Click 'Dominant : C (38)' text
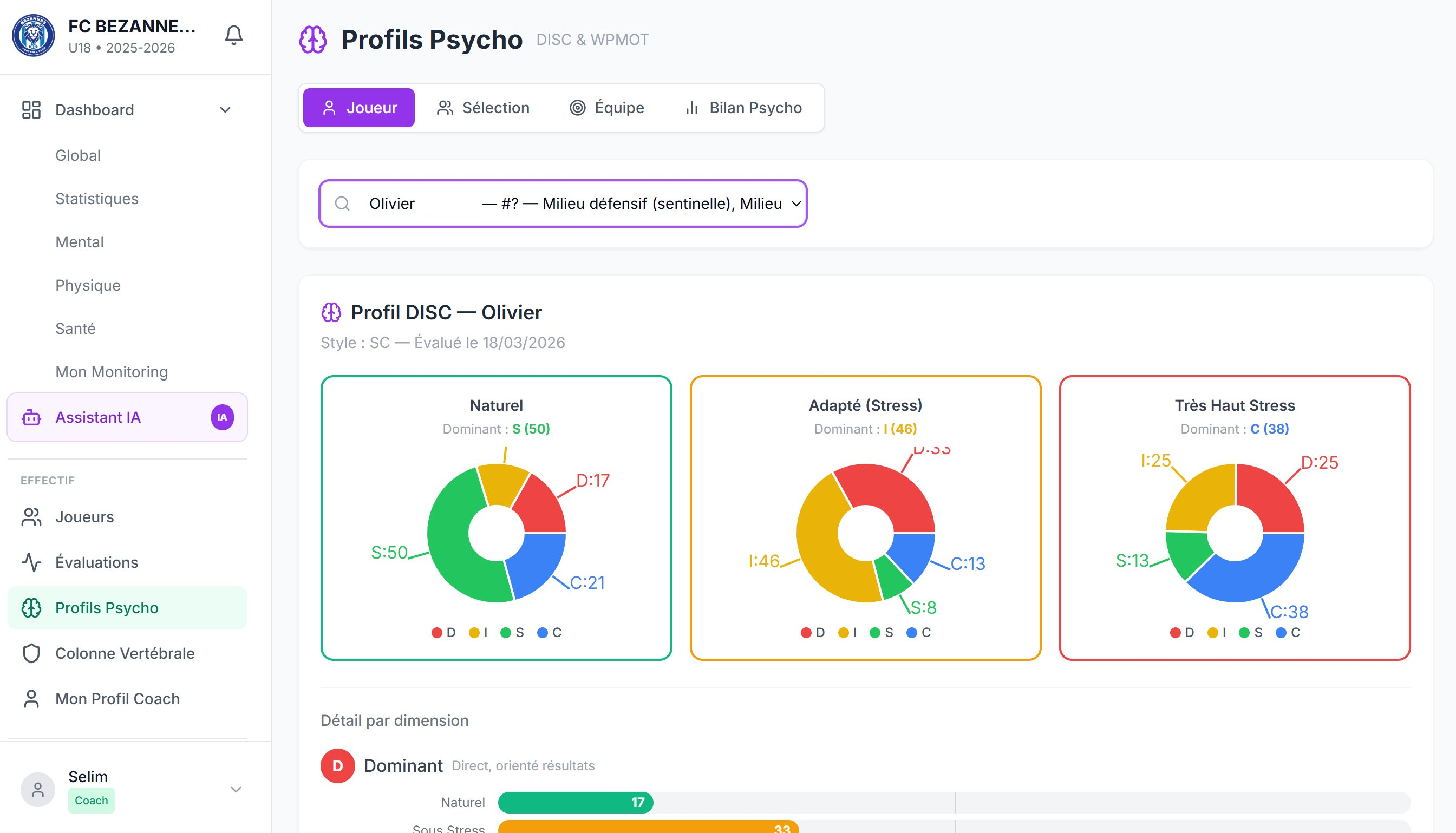Image resolution: width=1456 pixels, height=833 pixels. [1235, 429]
